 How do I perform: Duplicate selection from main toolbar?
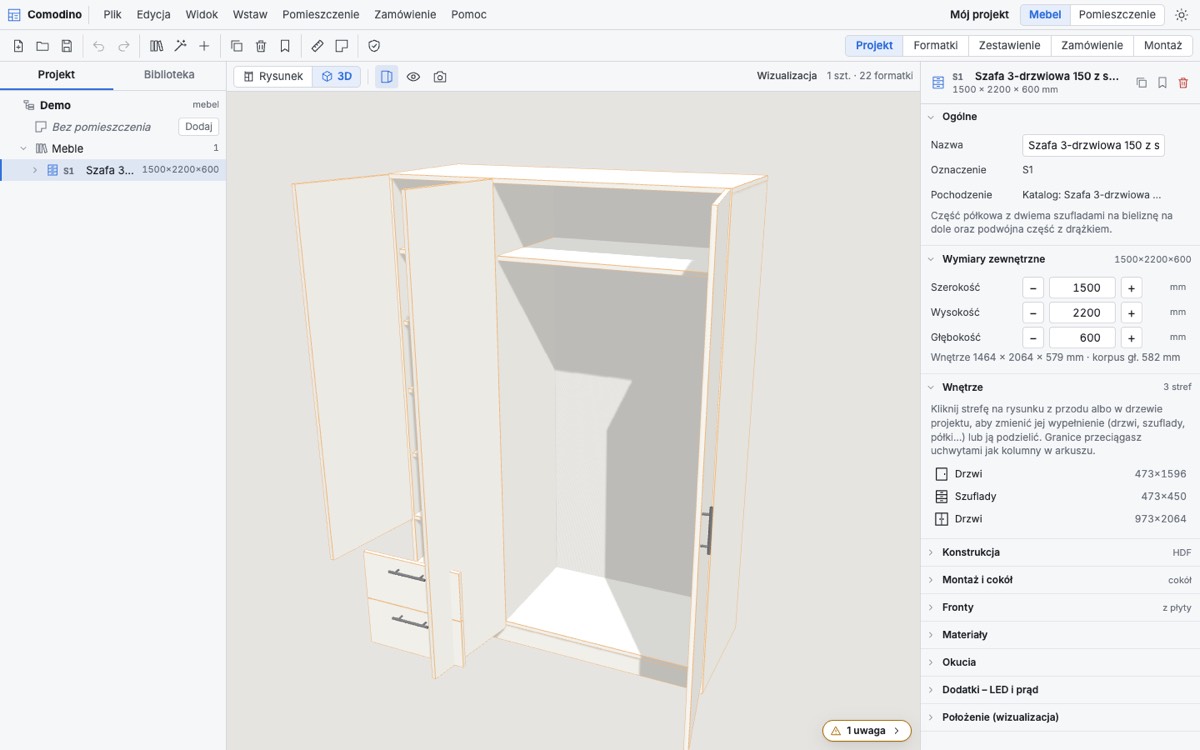237,46
